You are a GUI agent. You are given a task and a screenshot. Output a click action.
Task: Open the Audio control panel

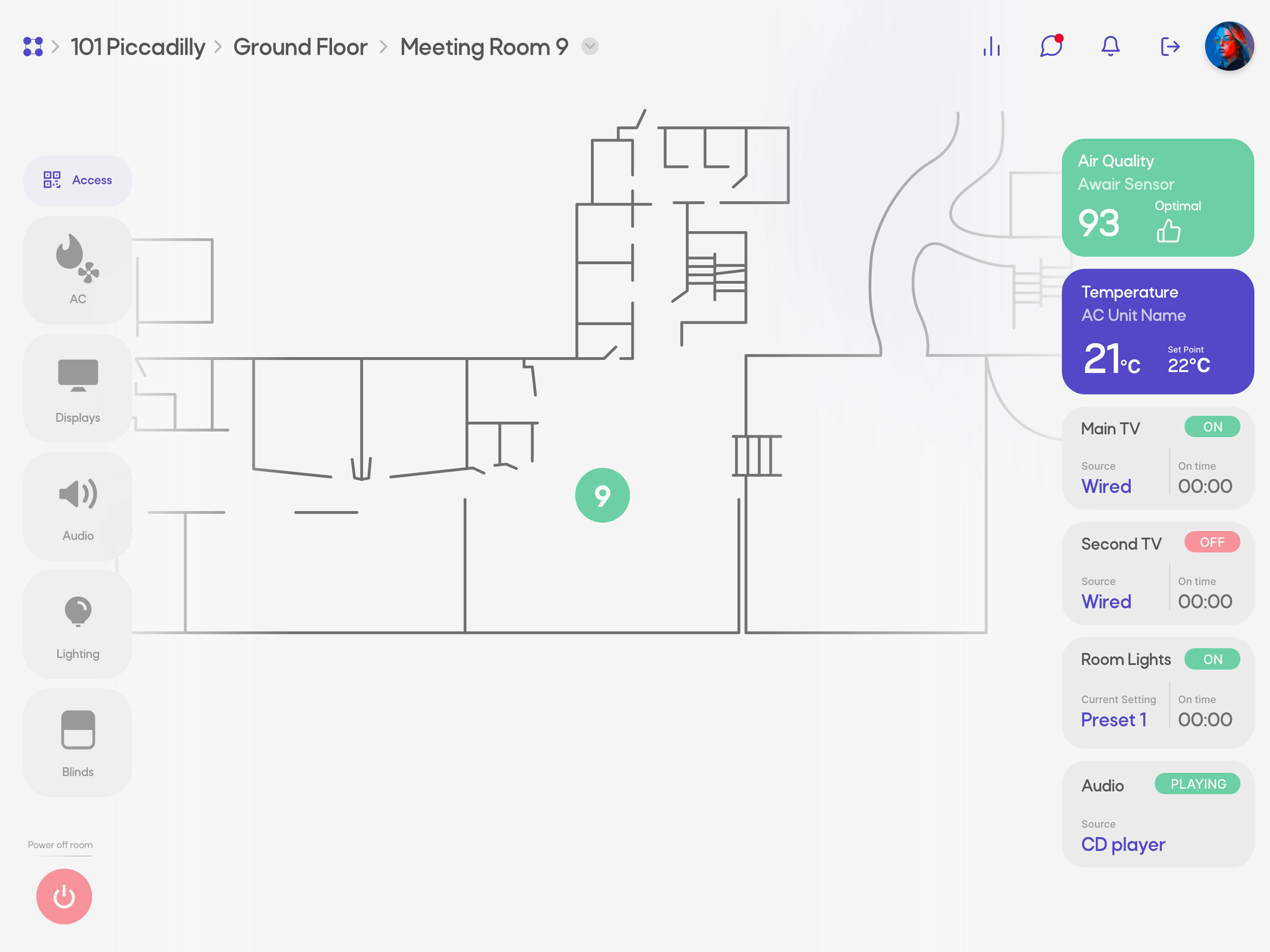click(77, 506)
